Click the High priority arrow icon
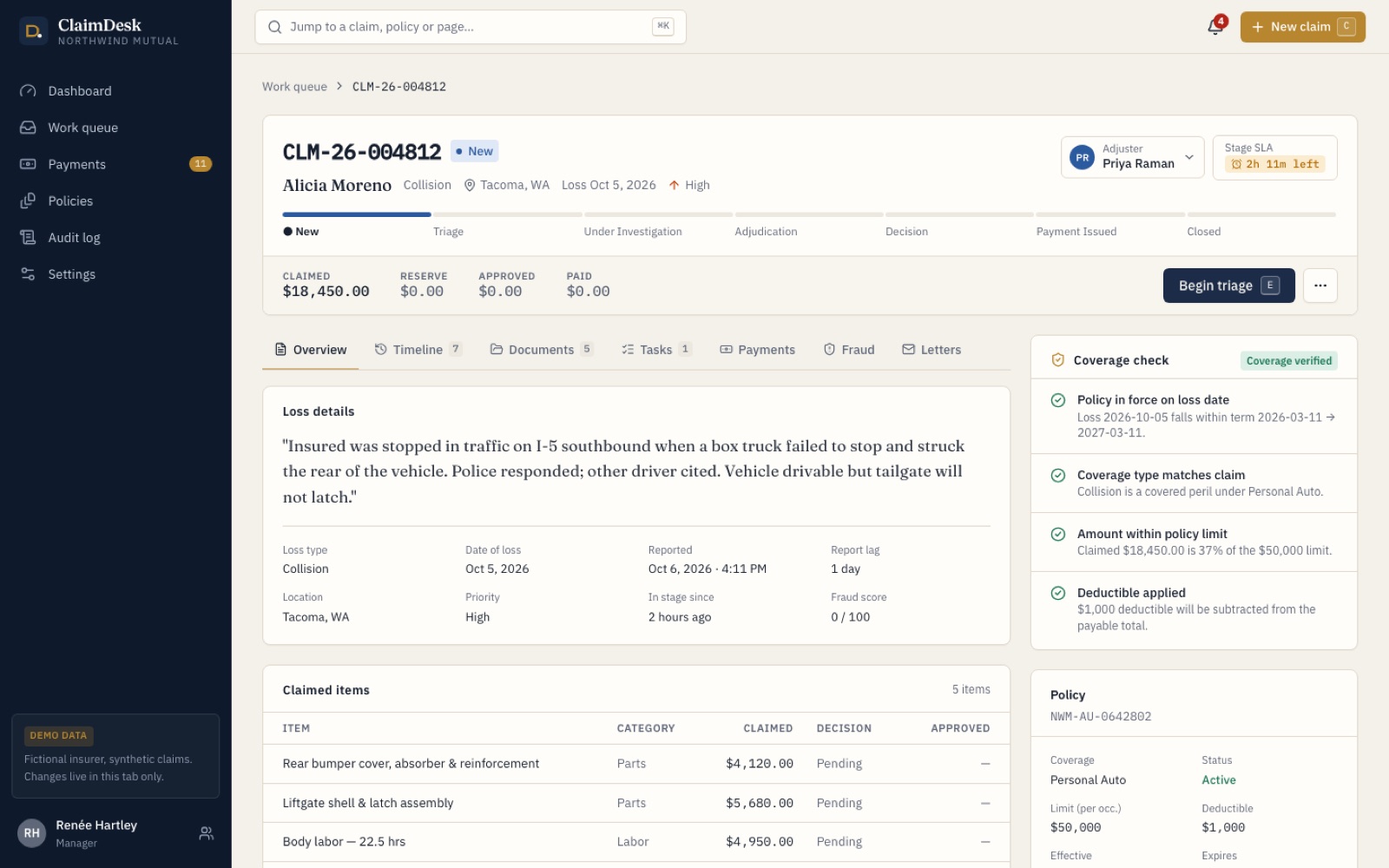 tap(674, 185)
